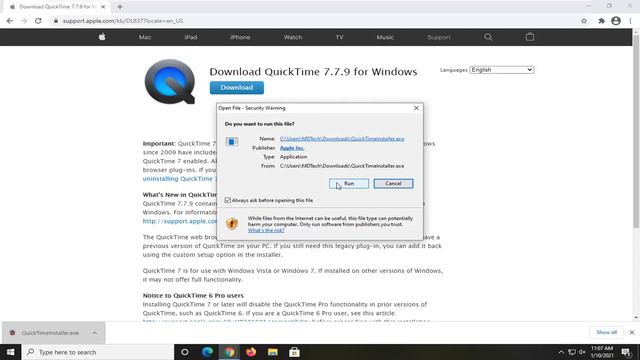This screenshot has height=360, width=640.
Task: Click Show all downloads button
Action: coord(606,333)
